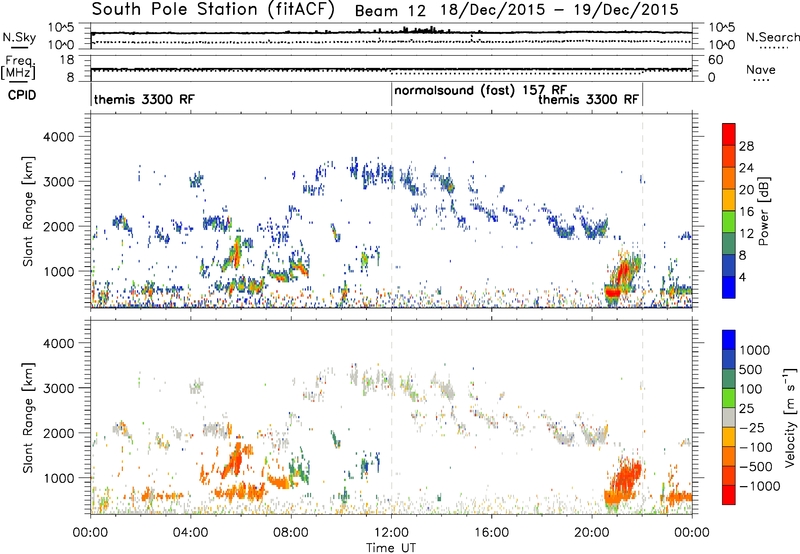The image size is (800, 554).
Task: Click the "1000" tick on Velocity colorbar
Action: pyautogui.click(x=755, y=350)
